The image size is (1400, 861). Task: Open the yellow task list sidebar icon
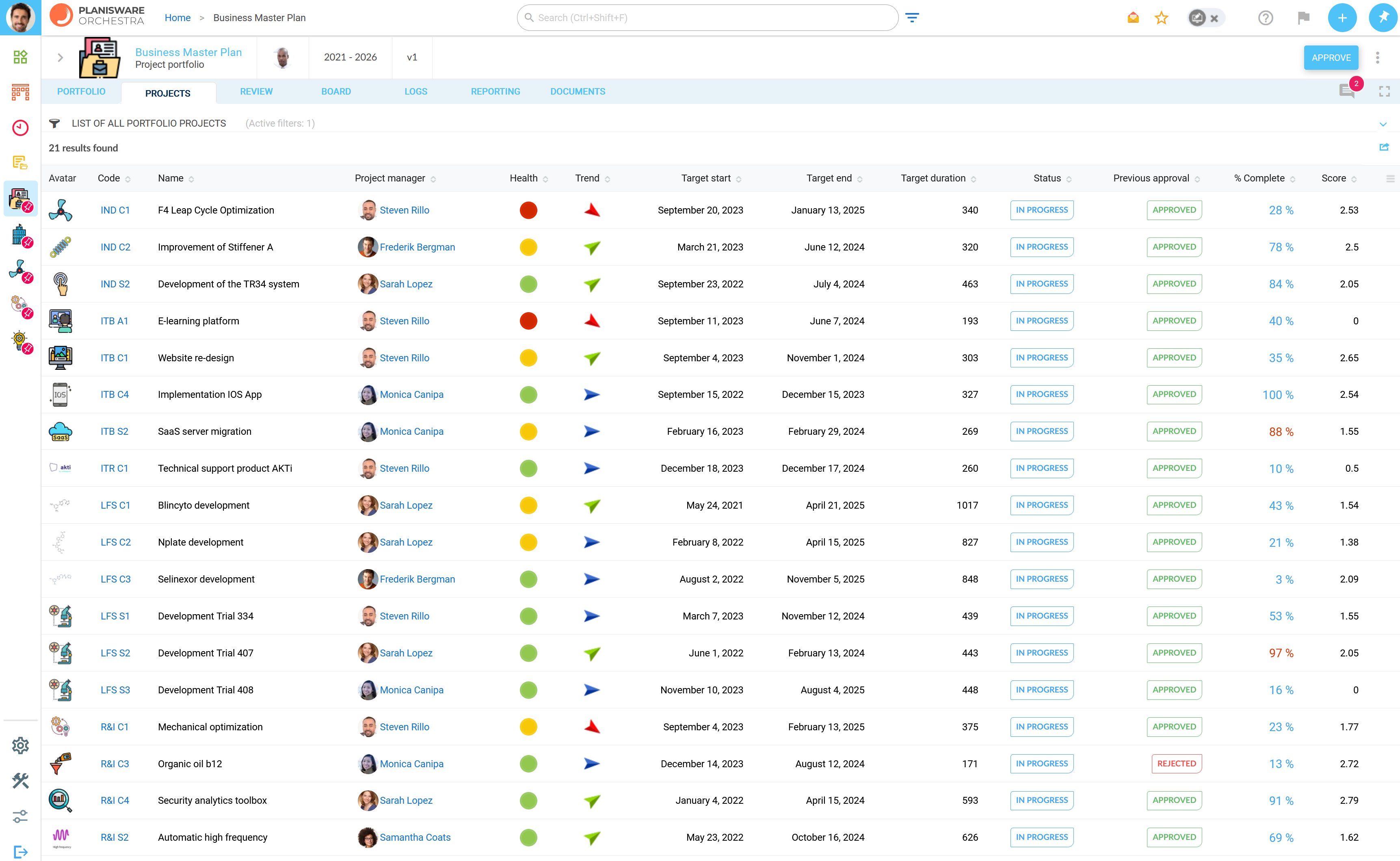coord(20,163)
